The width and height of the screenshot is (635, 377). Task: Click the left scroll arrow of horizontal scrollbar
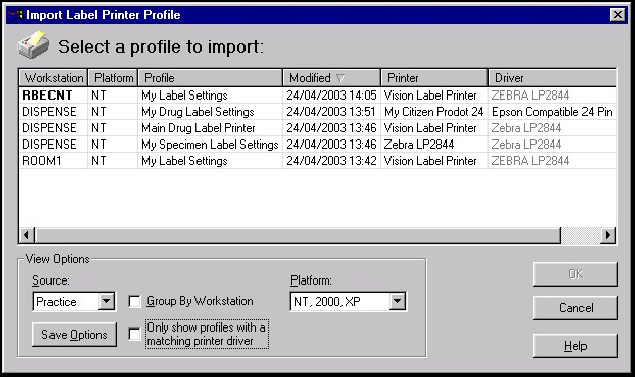pos(26,235)
